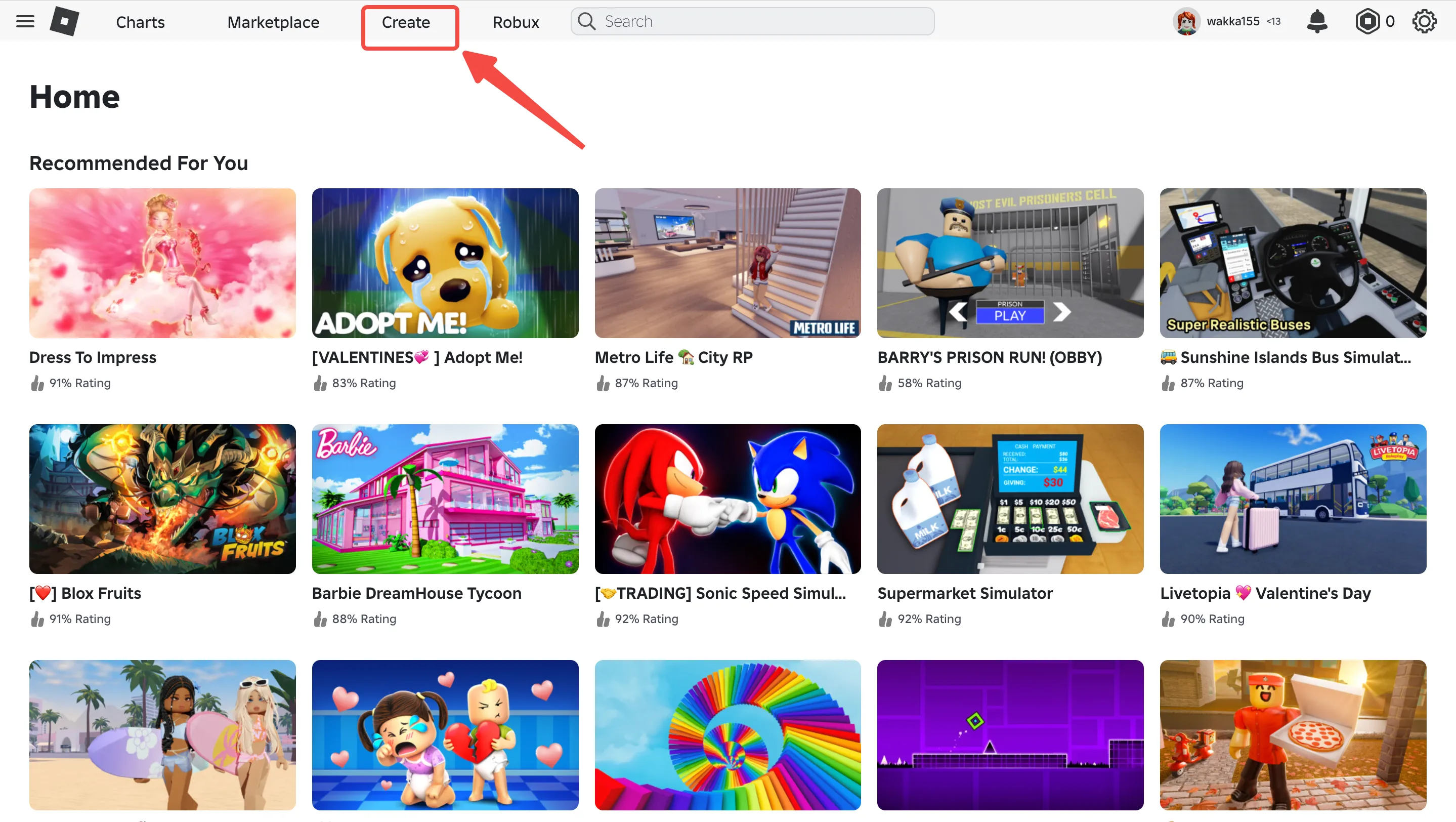Open Livetopia Valentine's Day game

tap(1293, 499)
